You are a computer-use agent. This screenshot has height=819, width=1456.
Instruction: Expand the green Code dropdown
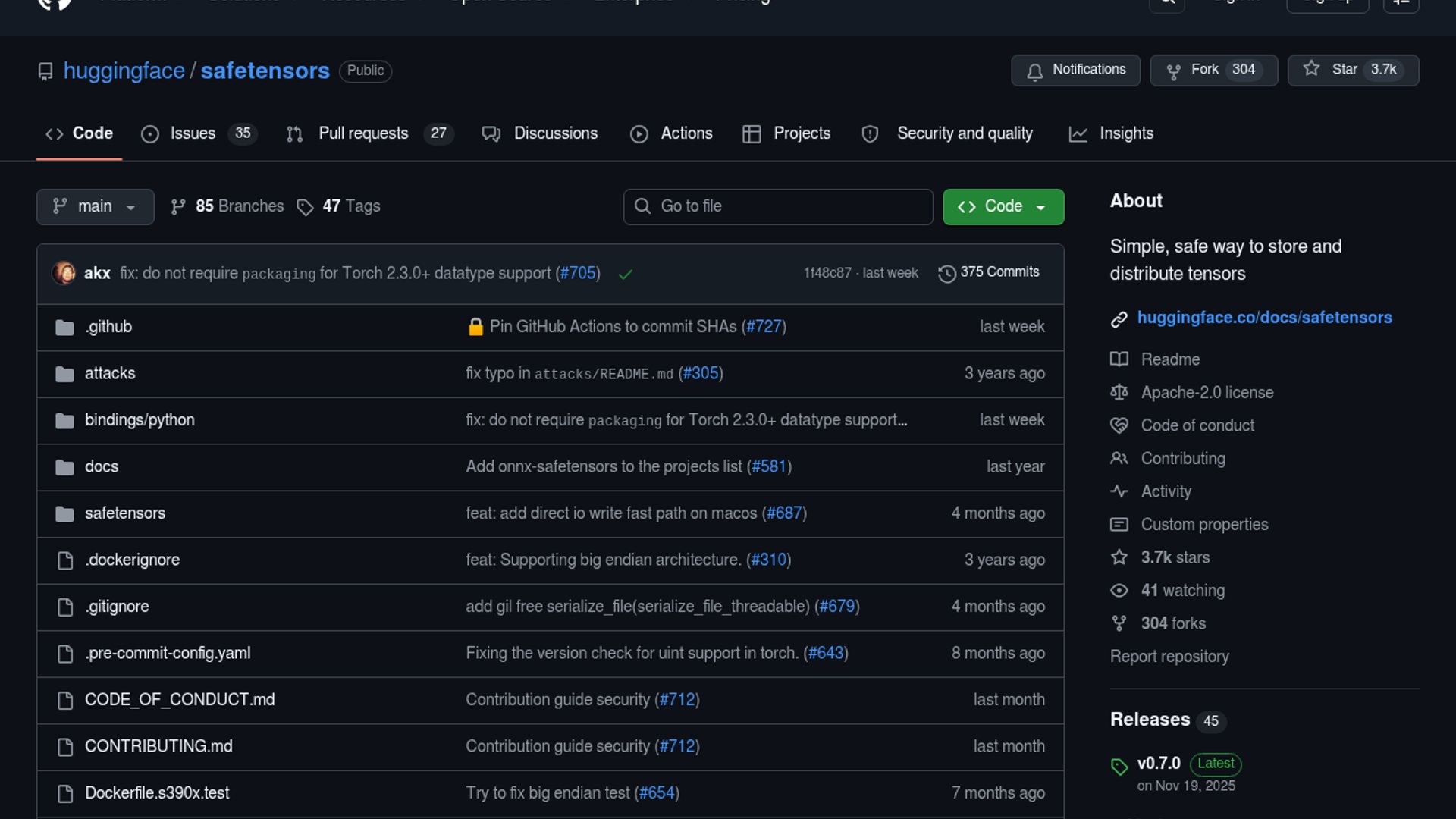pyautogui.click(x=1003, y=207)
